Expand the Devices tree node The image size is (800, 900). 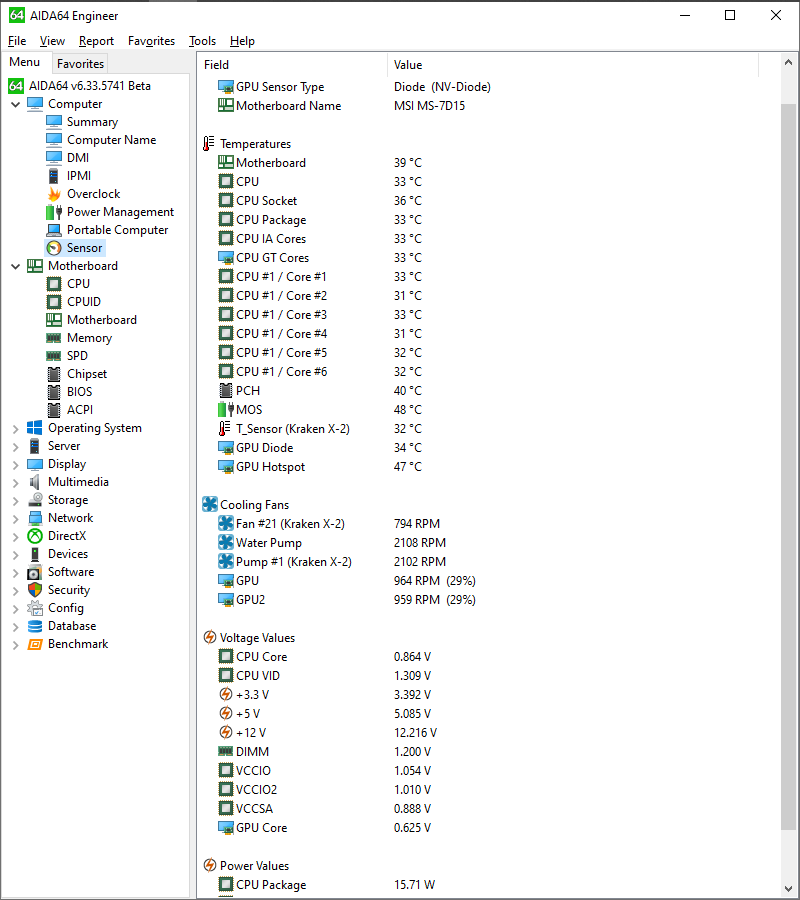(x=15, y=554)
